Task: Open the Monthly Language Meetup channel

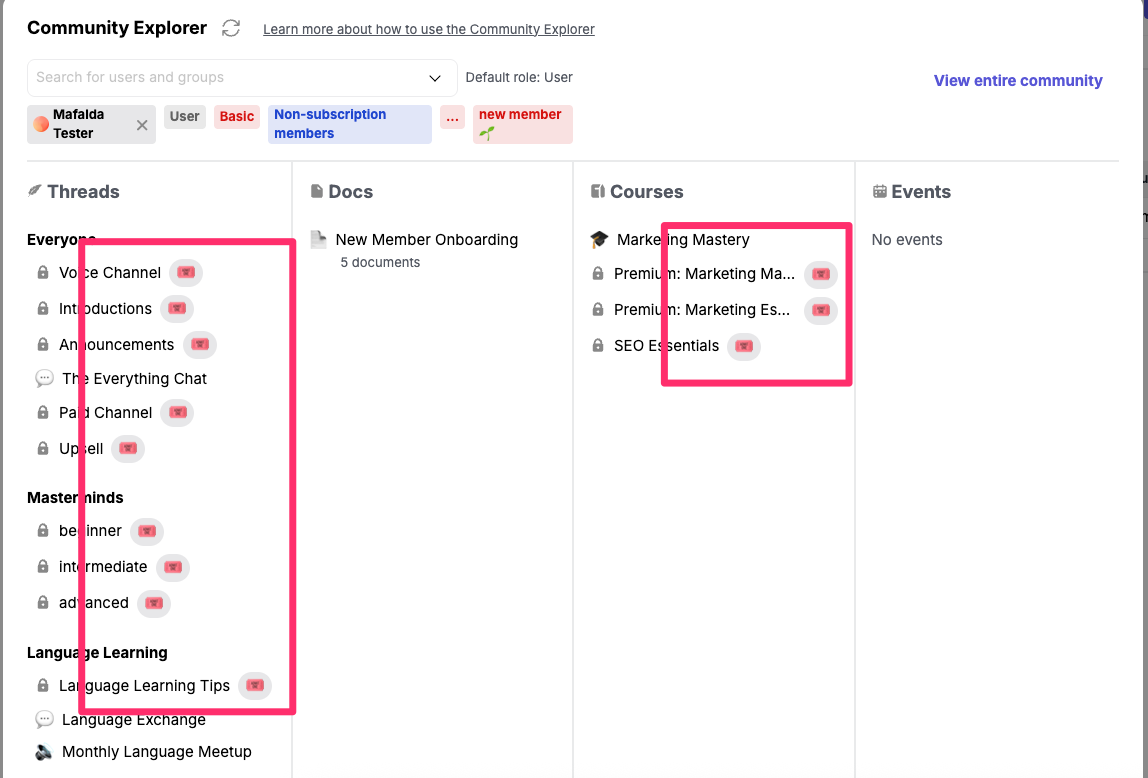Action: (156, 752)
